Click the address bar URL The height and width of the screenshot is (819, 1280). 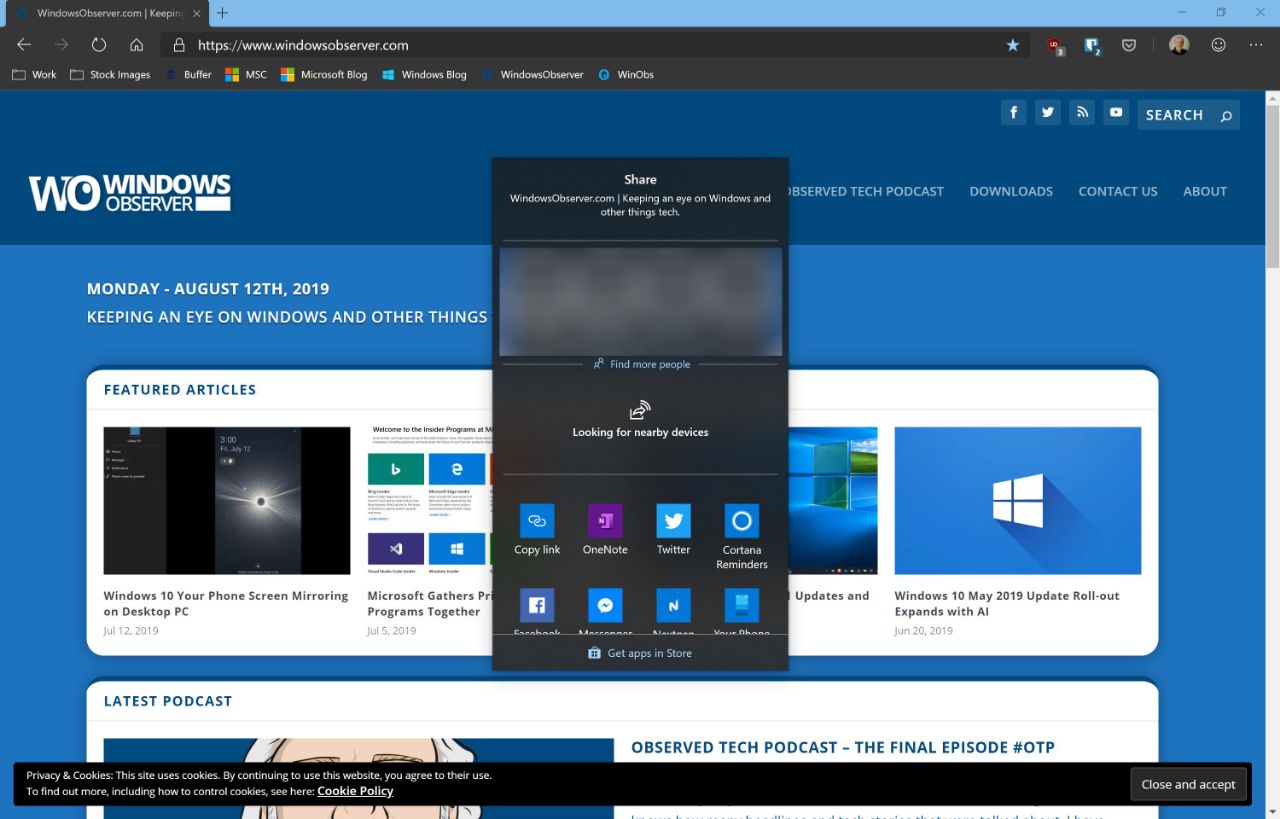click(303, 45)
